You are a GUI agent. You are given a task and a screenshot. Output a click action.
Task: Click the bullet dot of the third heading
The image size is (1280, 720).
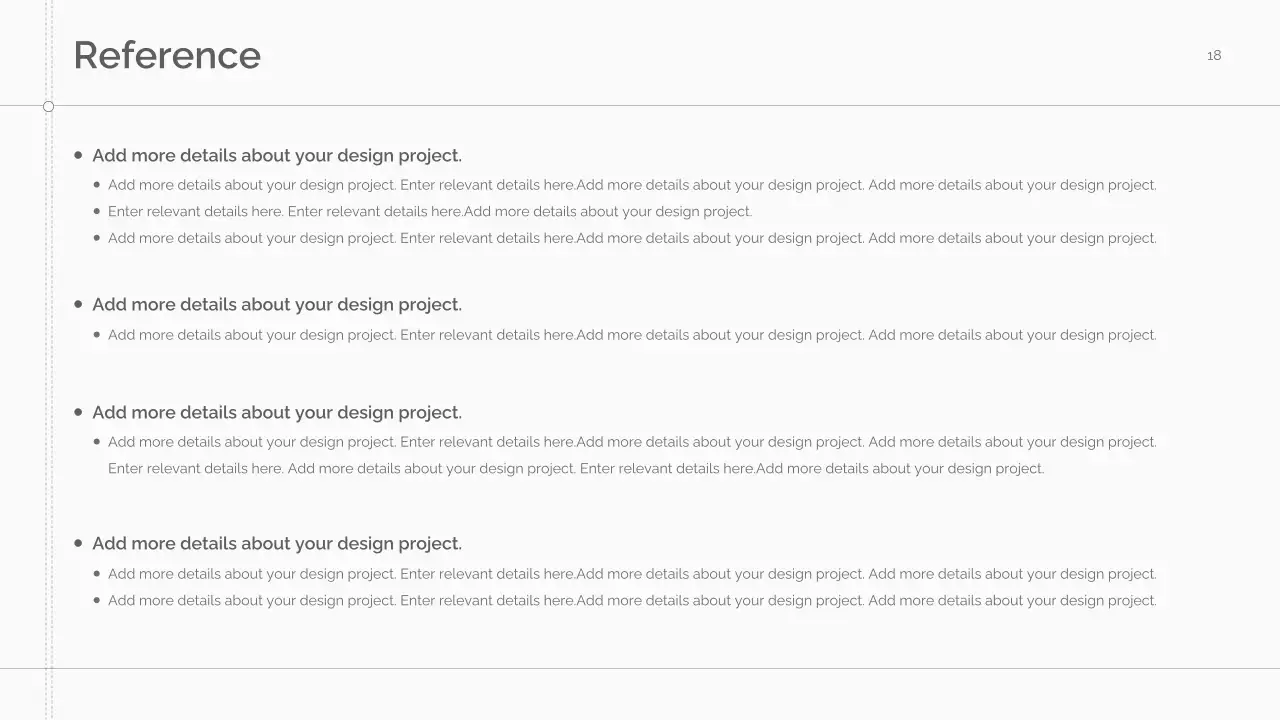click(78, 412)
